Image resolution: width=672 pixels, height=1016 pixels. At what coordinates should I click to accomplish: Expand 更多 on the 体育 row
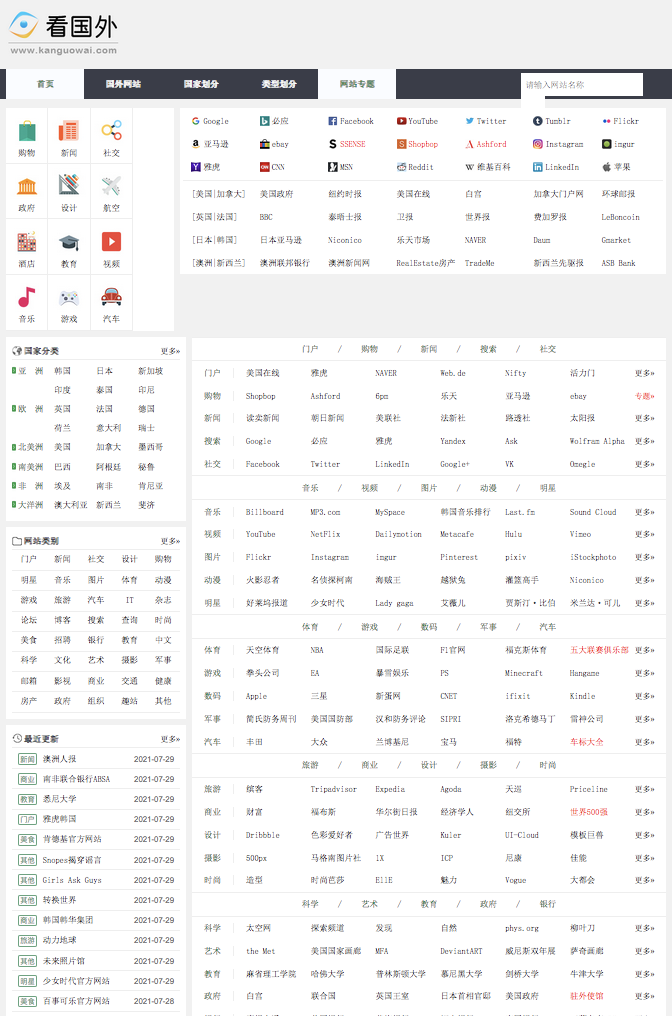pos(645,650)
